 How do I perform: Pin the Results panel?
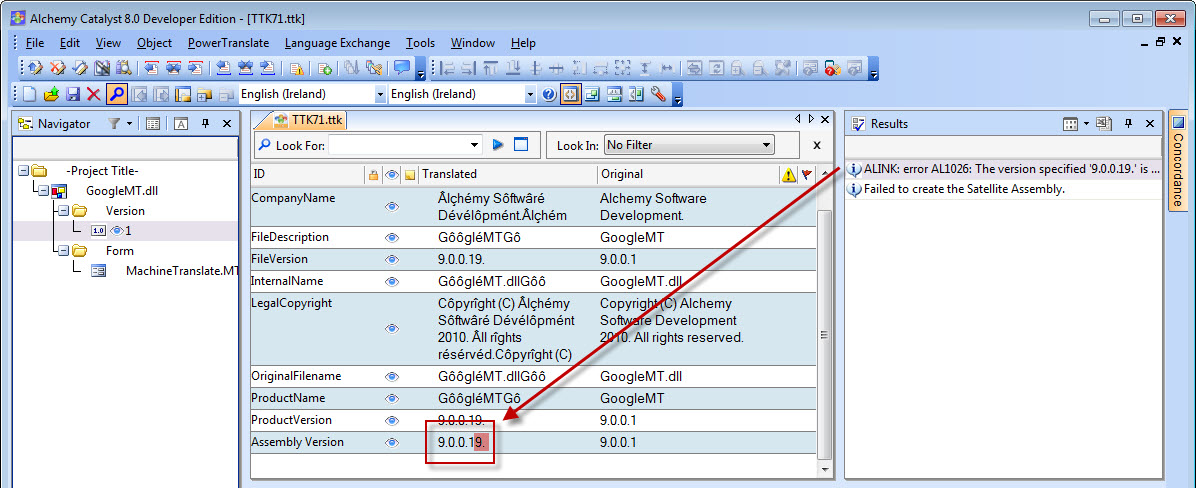[1129, 124]
